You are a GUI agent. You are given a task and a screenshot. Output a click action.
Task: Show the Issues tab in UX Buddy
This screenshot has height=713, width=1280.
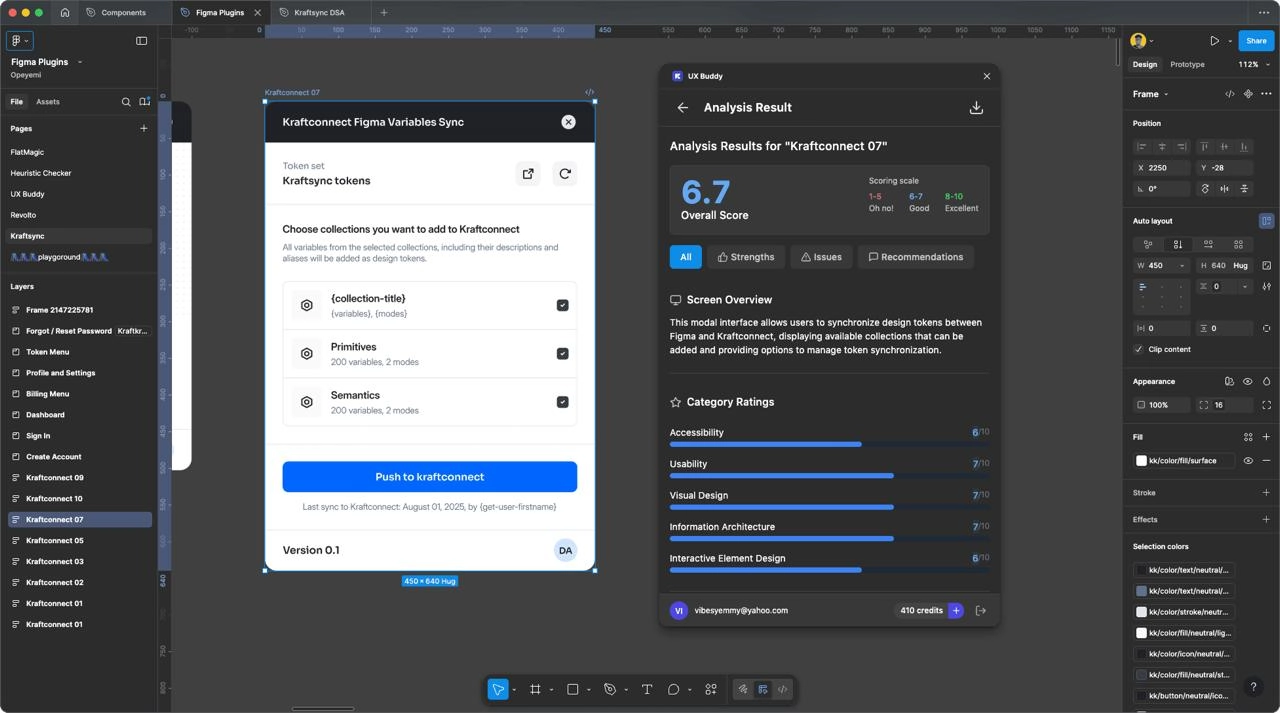click(x=821, y=257)
